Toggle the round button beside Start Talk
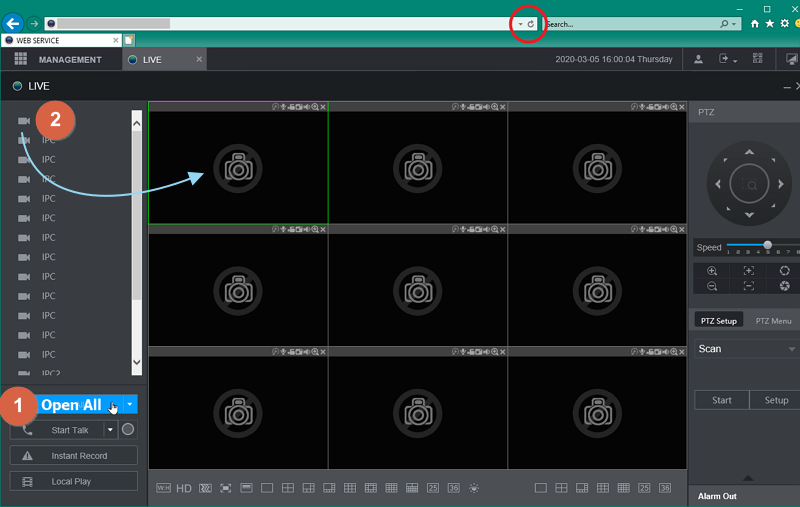 (x=127, y=430)
